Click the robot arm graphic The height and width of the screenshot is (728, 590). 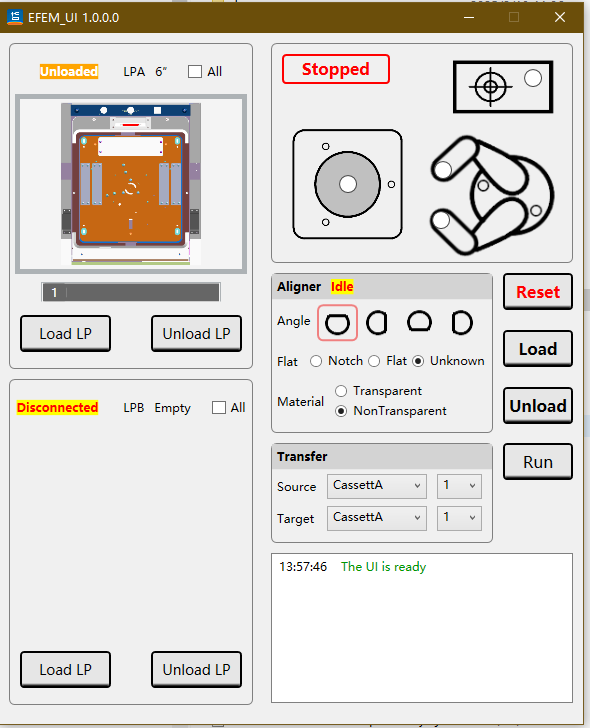pyautogui.click(x=492, y=195)
